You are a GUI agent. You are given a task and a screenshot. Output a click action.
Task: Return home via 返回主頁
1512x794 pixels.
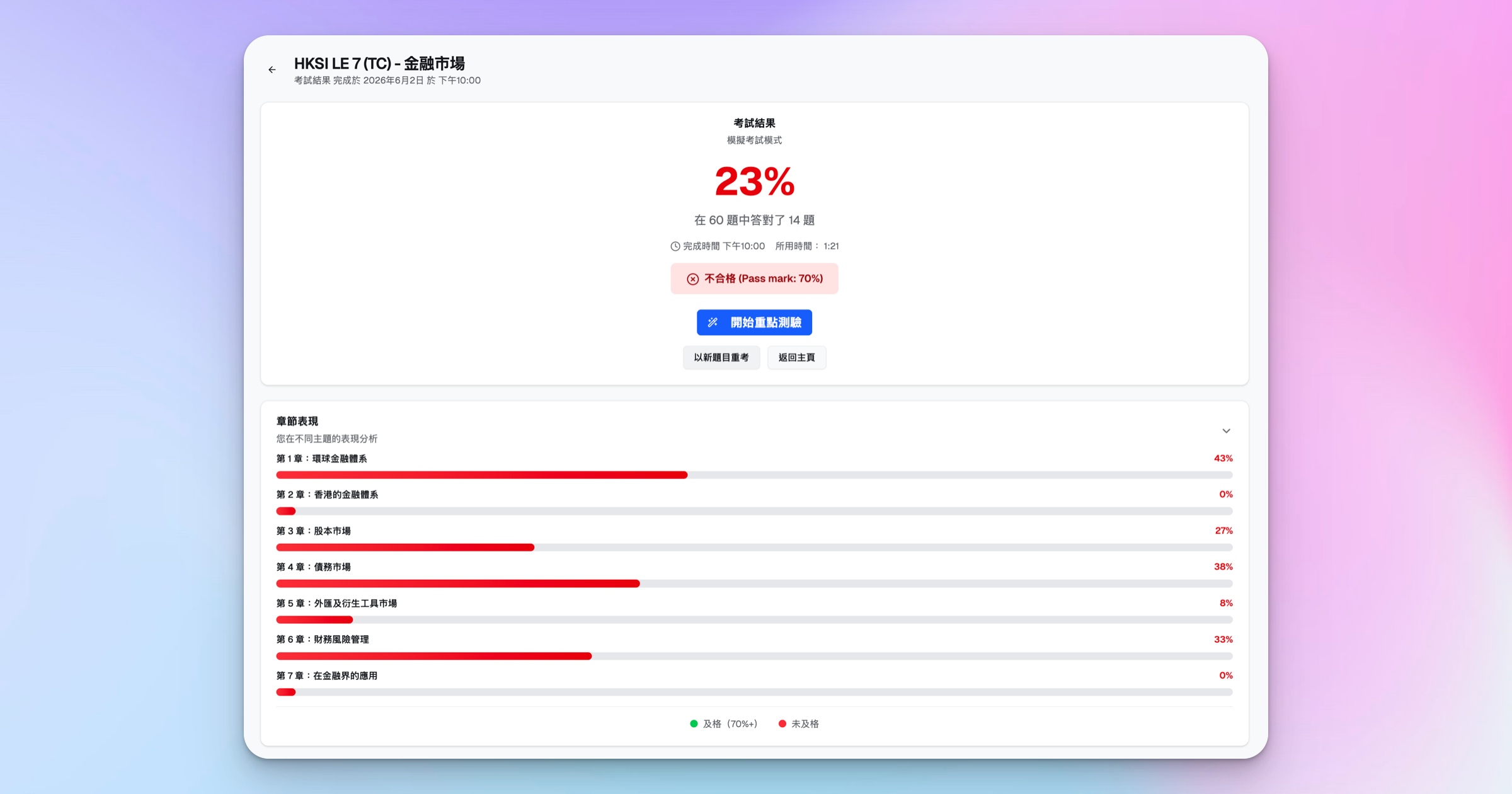[796, 357]
